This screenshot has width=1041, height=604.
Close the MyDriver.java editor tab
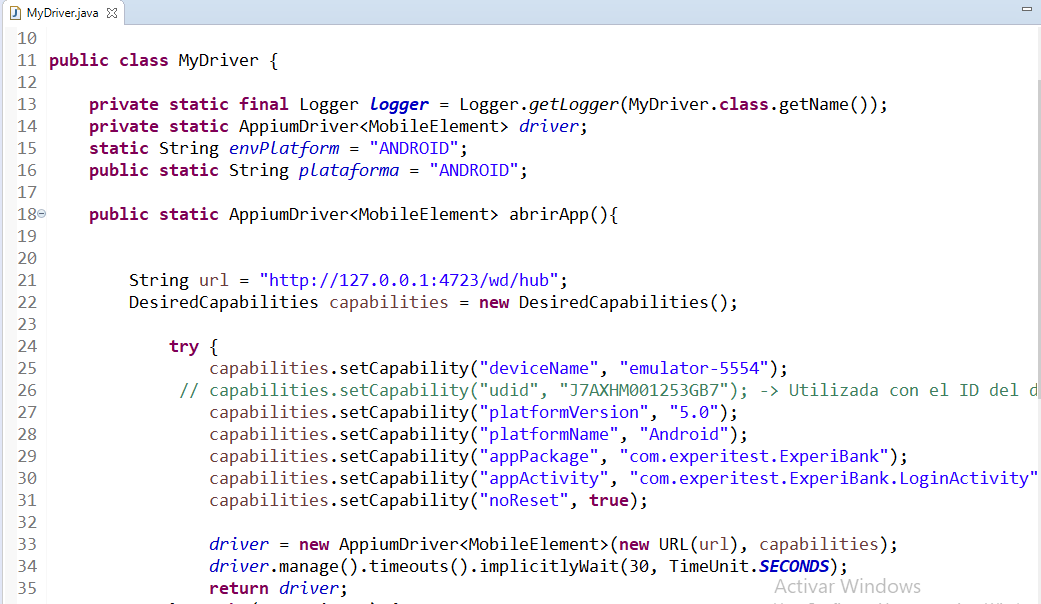[111, 14]
